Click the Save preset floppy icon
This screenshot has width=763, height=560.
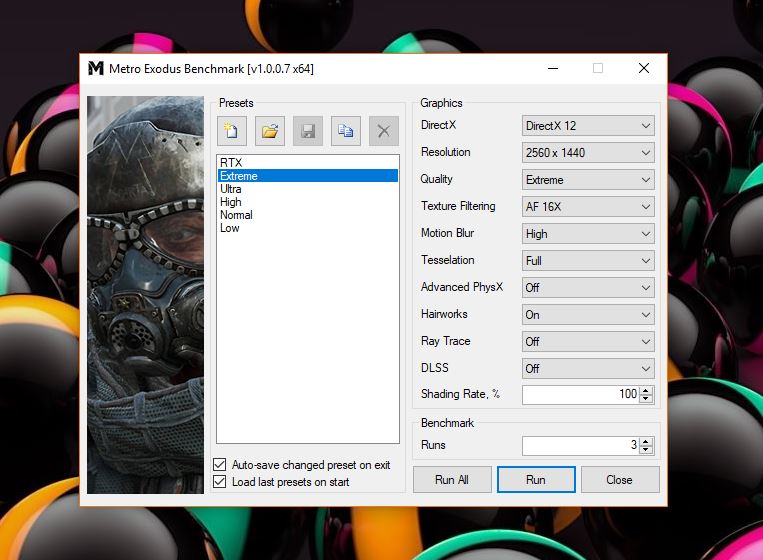tap(308, 131)
